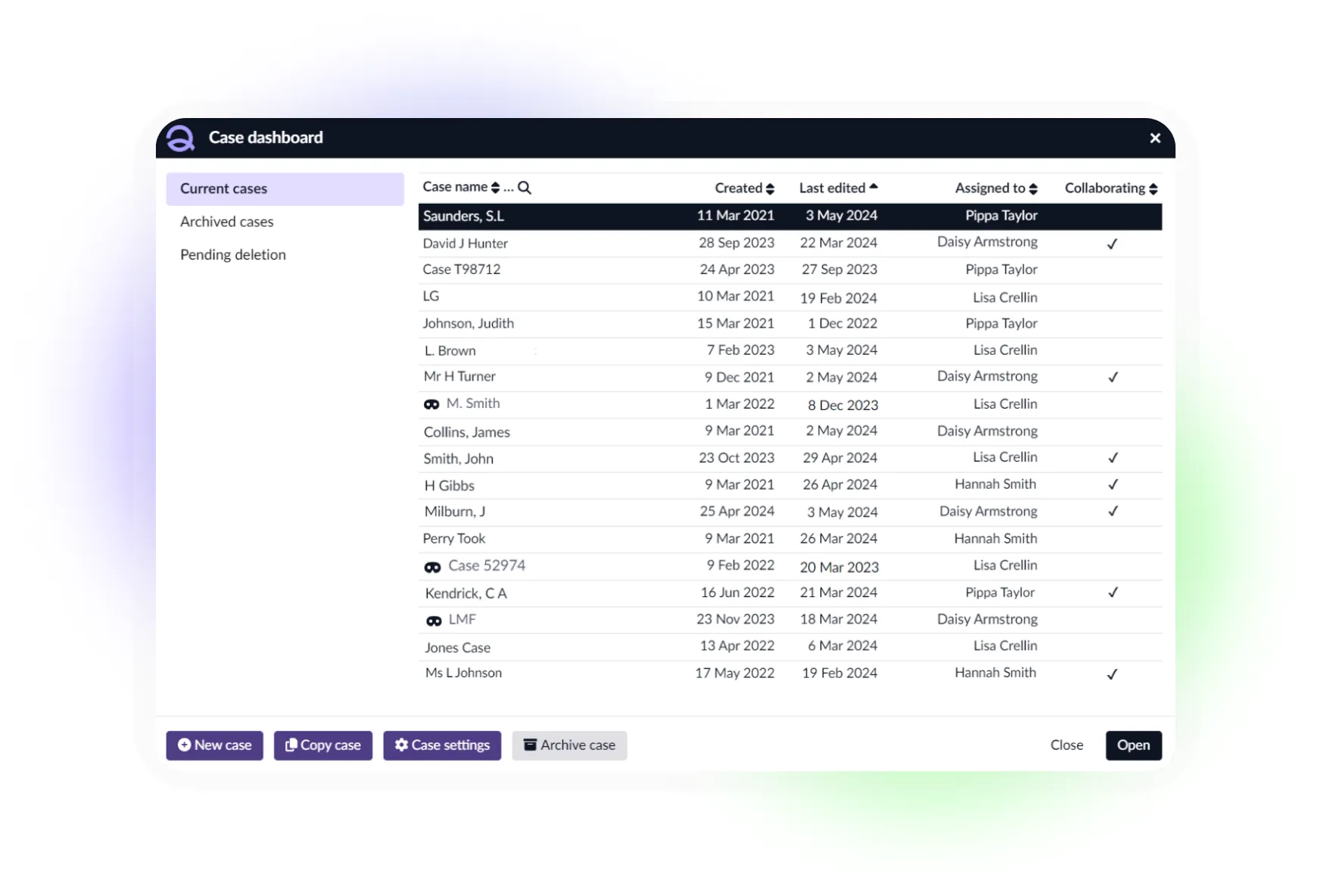The image size is (1317, 896).
Task: Open Case settings
Action: coord(442,745)
